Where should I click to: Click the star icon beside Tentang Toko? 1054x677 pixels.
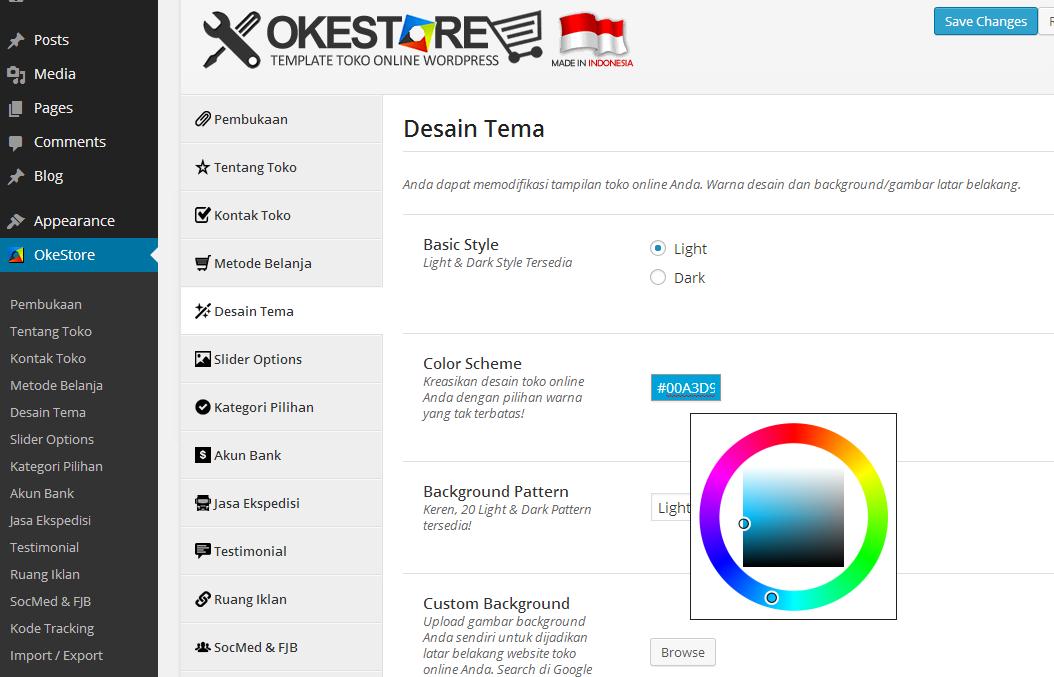tap(203, 167)
